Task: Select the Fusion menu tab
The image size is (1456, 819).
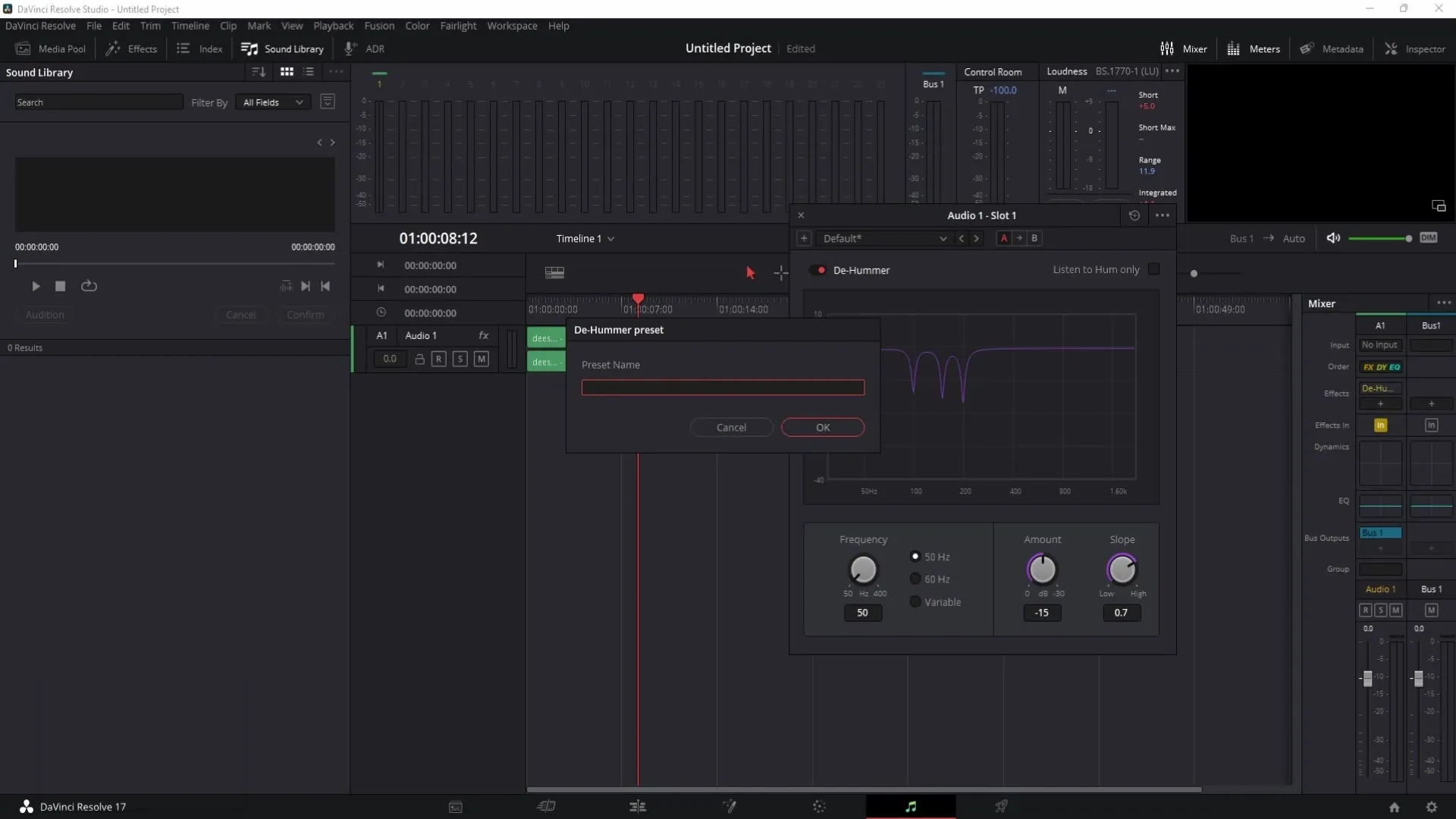Action: click(379, 25)
